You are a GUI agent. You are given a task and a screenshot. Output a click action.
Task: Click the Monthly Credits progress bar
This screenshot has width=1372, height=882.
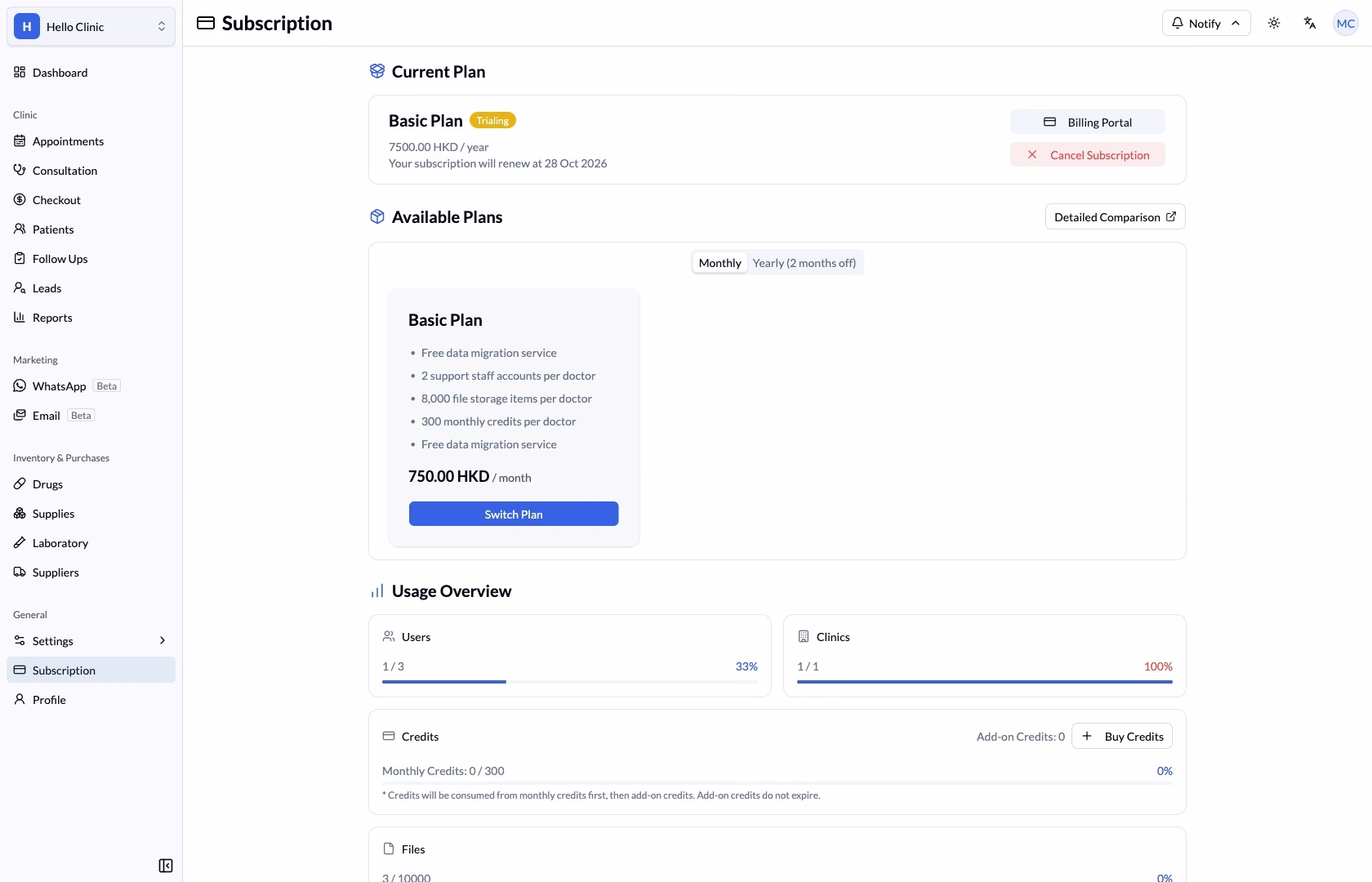(777, 783)
